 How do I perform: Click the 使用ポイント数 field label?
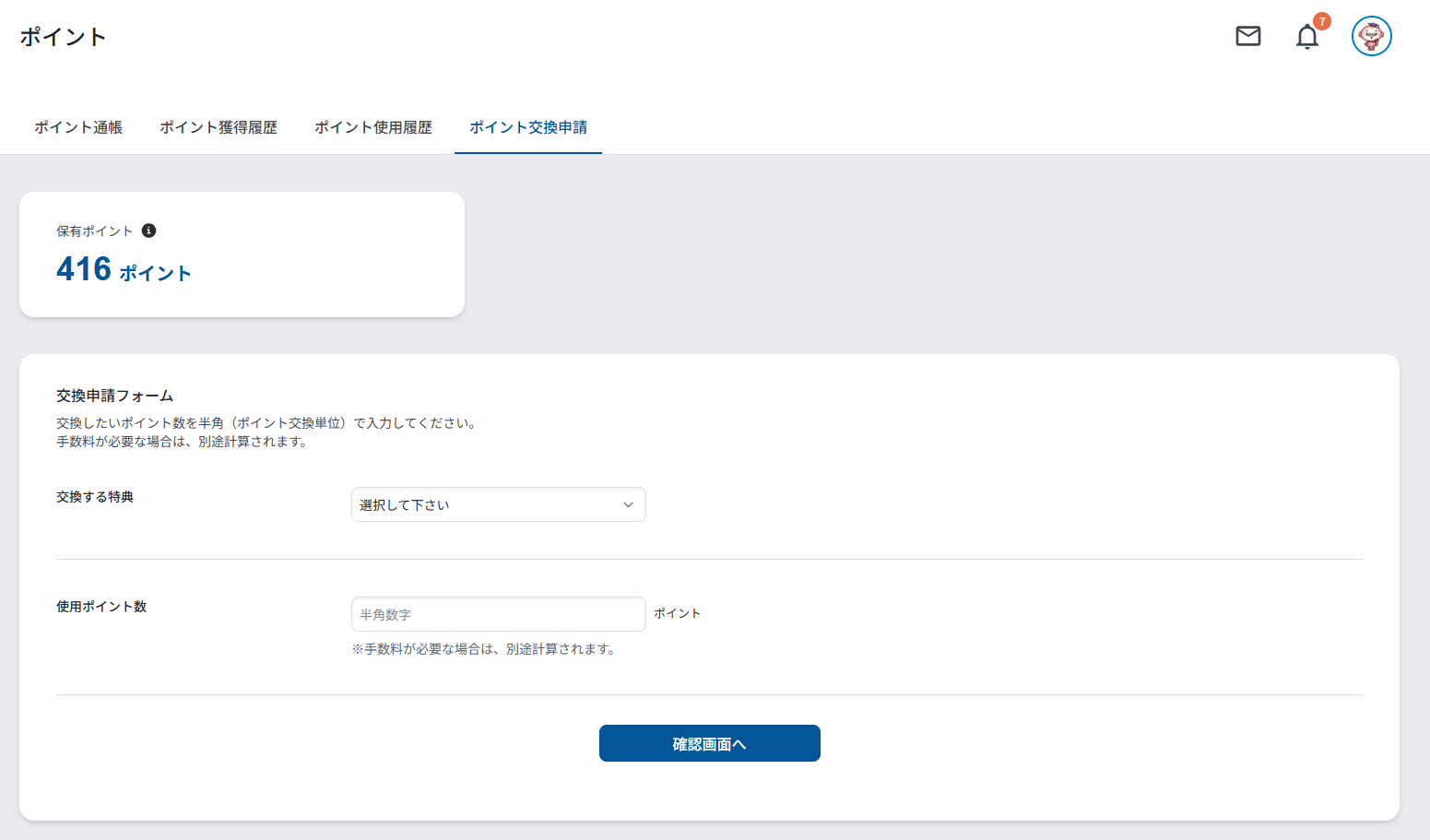click(x=101, y=607)
